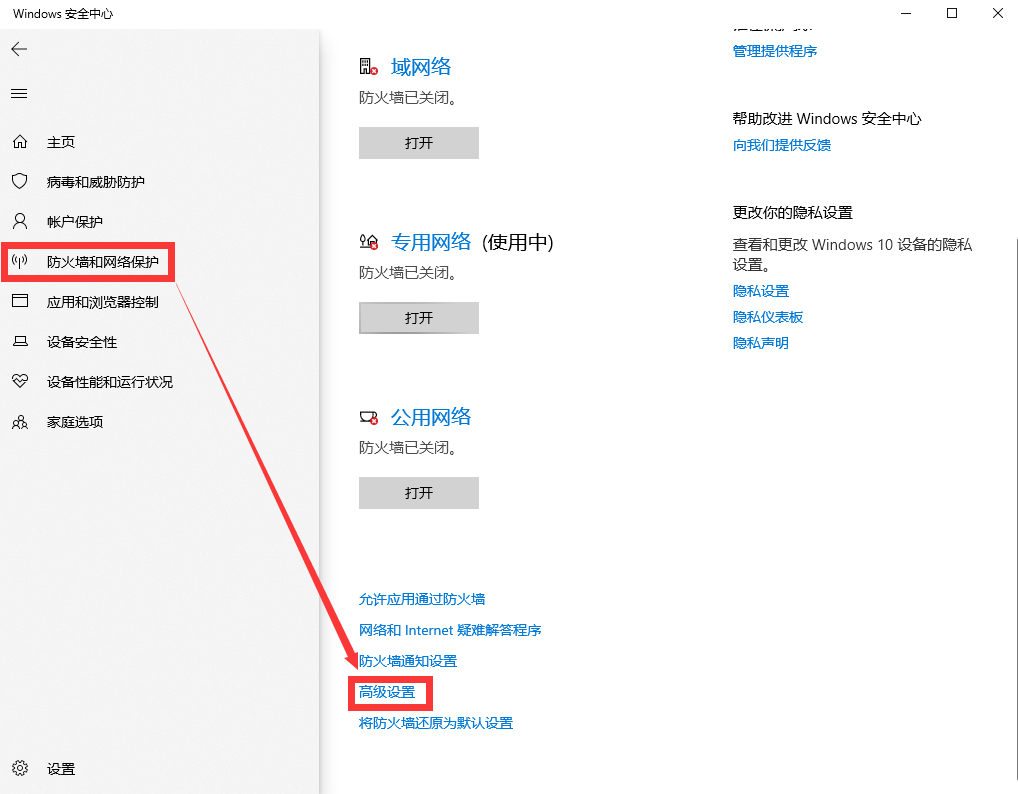Viewport: 1018px width, 794px height.
Task: Open the 域网络 heading link
Action: 421,67
